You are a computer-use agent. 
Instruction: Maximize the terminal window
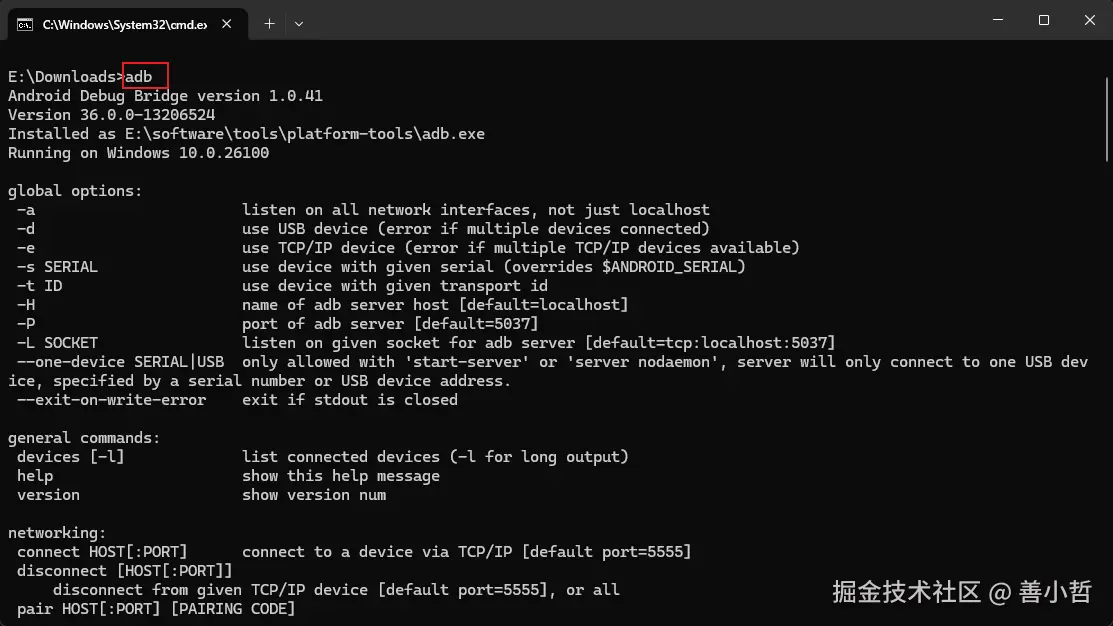point(1043,20)
